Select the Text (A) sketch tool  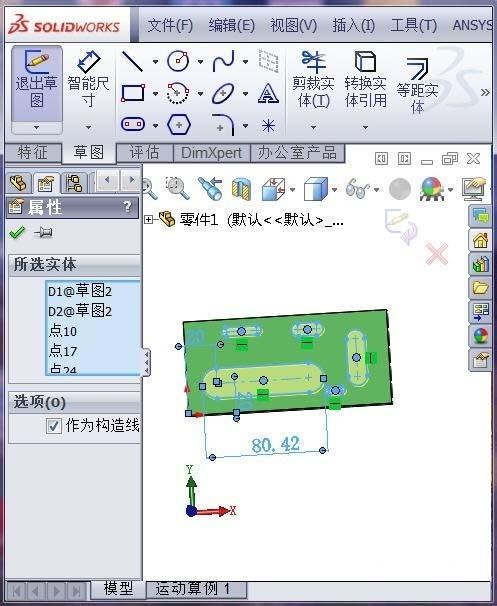click(x=268, y=93)
